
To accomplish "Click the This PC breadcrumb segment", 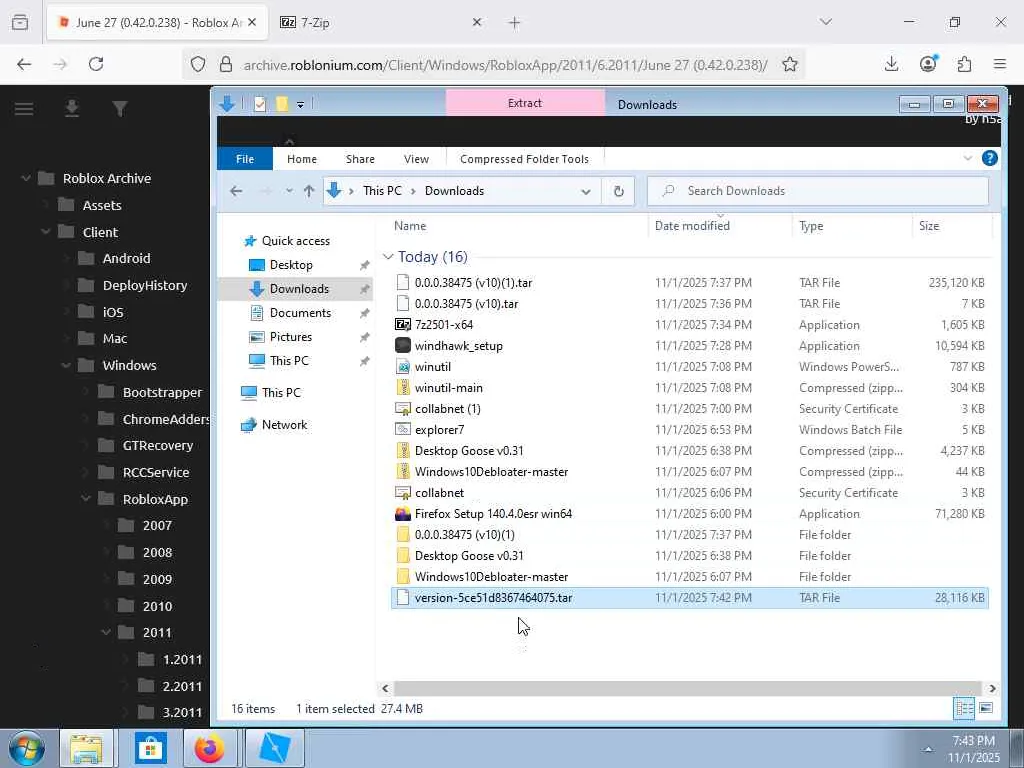I will point(382,191).
